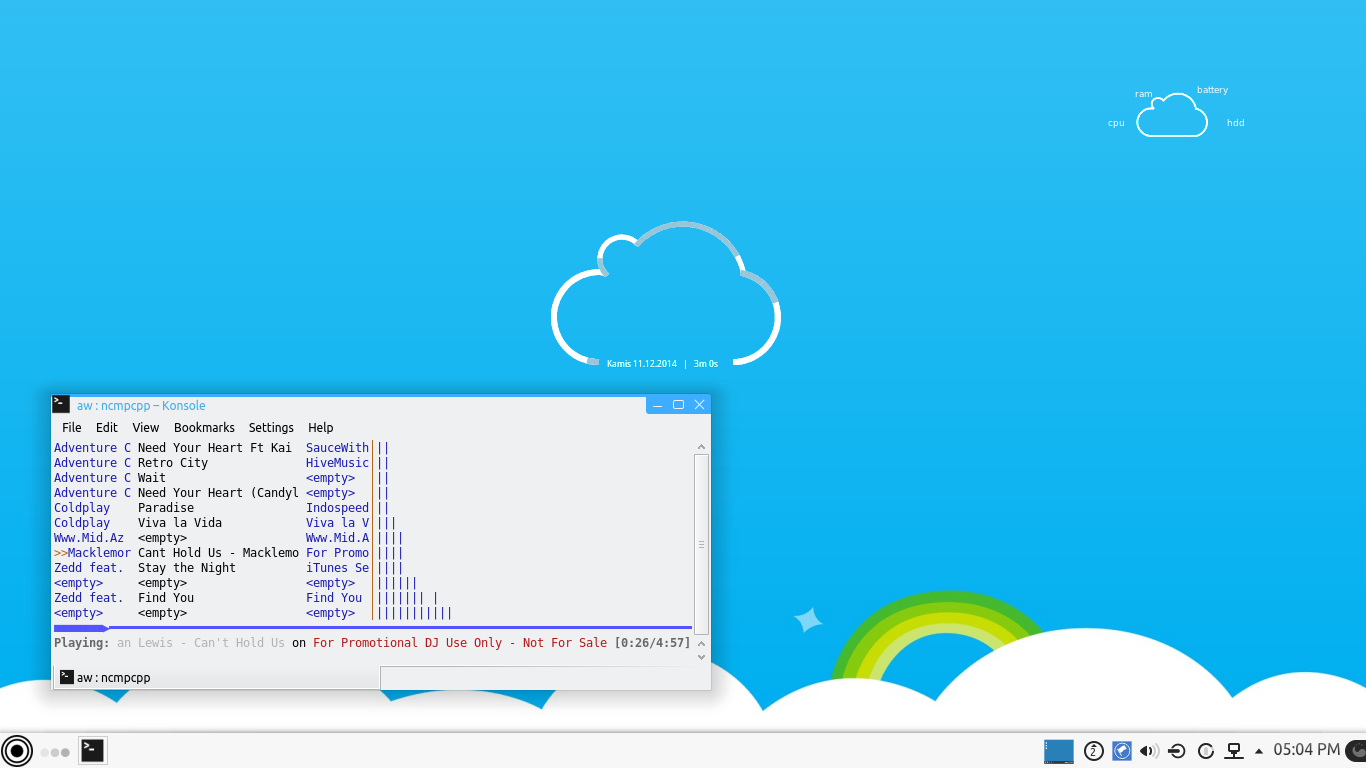Open the application launcher in the taskbar
The width and height of the screenshot is (1366, 768).
tap(16, 751)
